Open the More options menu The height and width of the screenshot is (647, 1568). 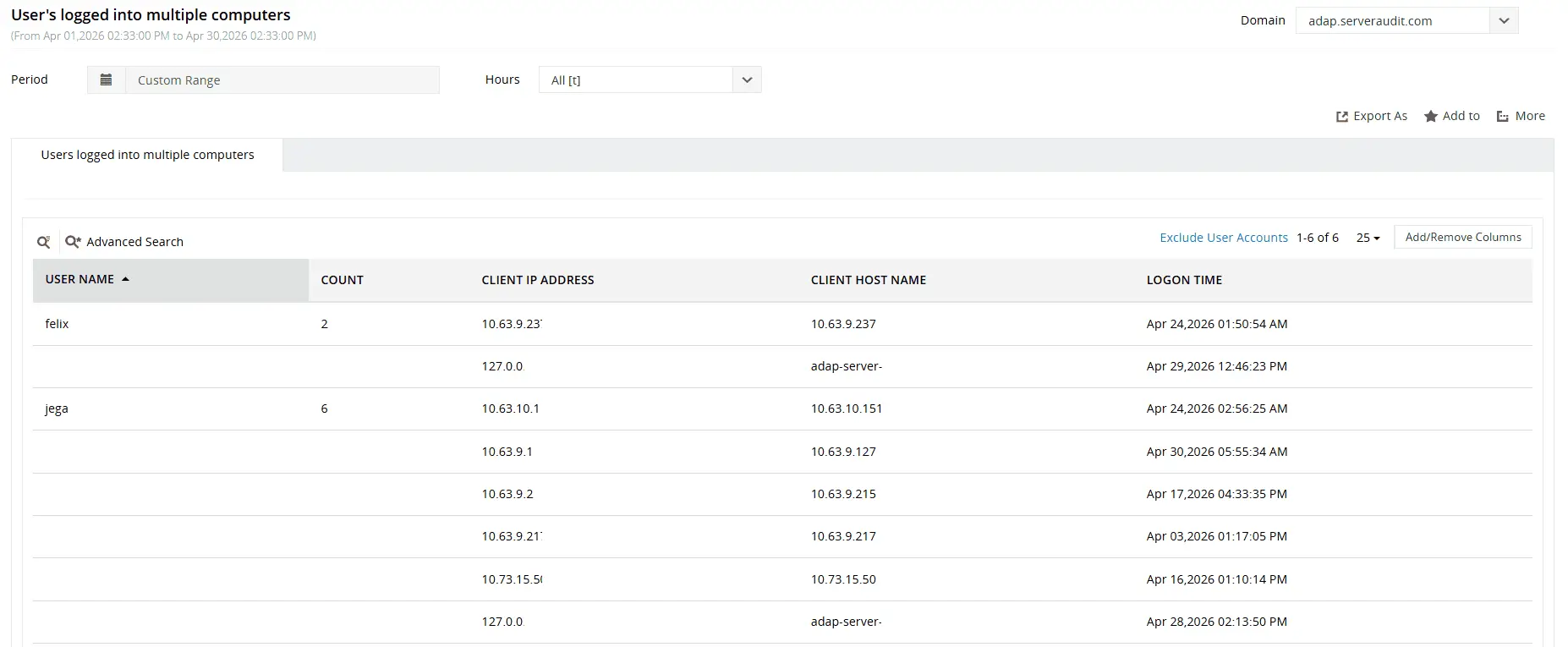point(1521,116)
